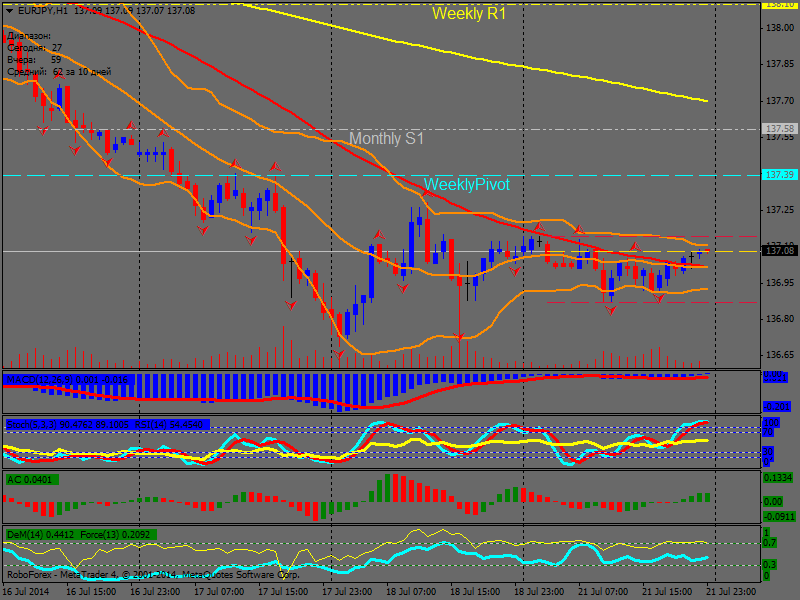Click the 0.1334 value on AC scale
The width and height of the screenshot is (800, 600).
[x=778, y=478]
